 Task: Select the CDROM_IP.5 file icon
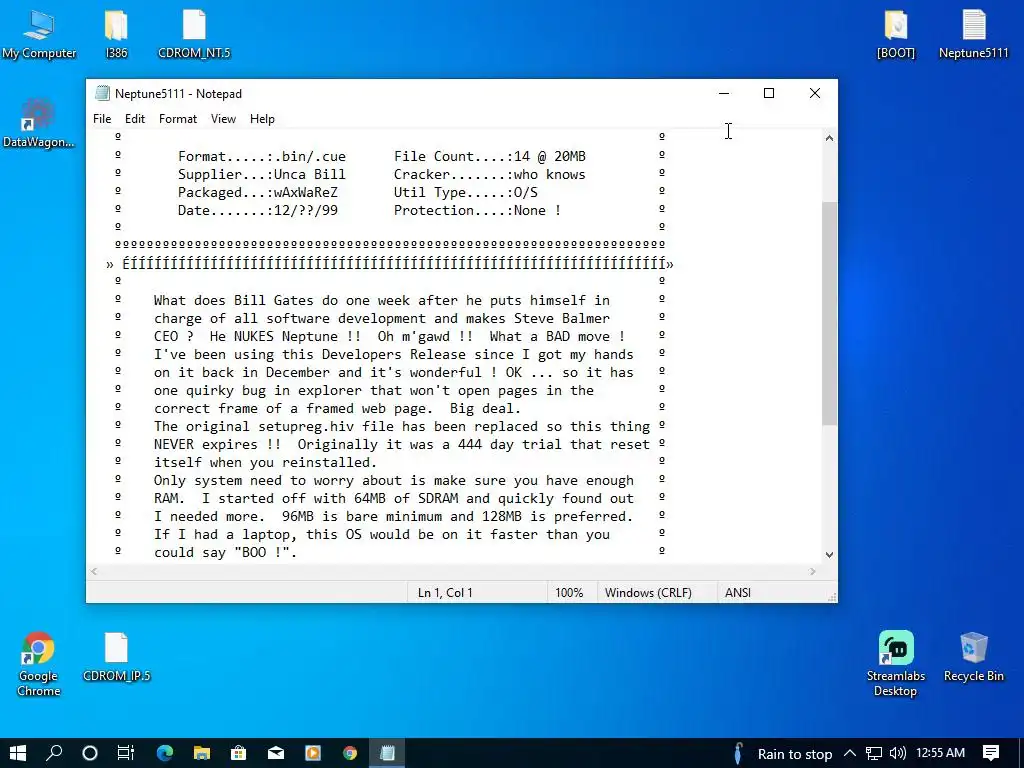click(x=116, y=657)
